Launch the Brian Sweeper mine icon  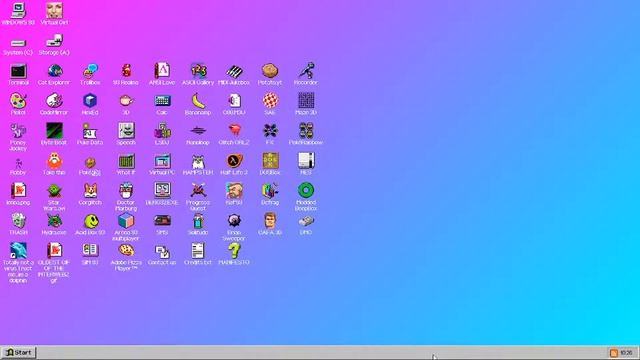pos(234,221)
